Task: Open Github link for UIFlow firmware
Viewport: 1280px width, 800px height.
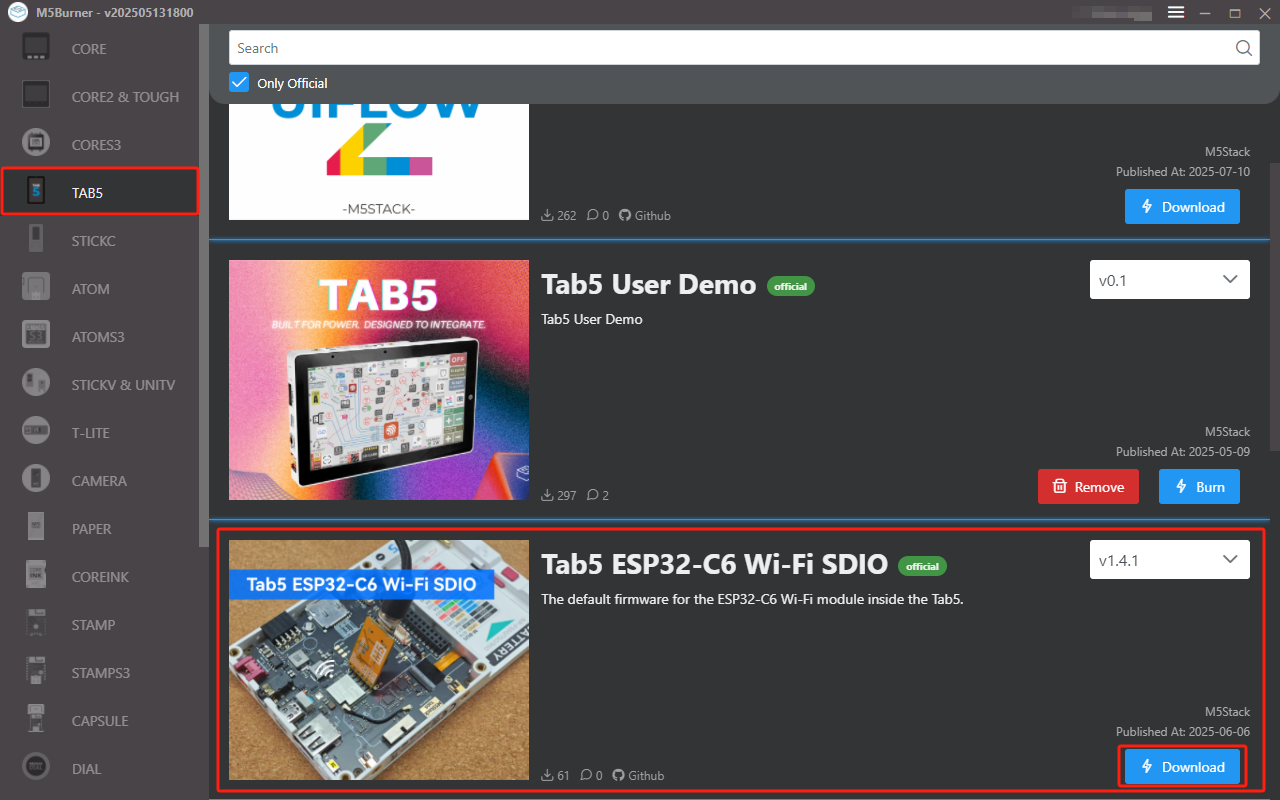Action: pyautogui.click(x=645, y=215)
